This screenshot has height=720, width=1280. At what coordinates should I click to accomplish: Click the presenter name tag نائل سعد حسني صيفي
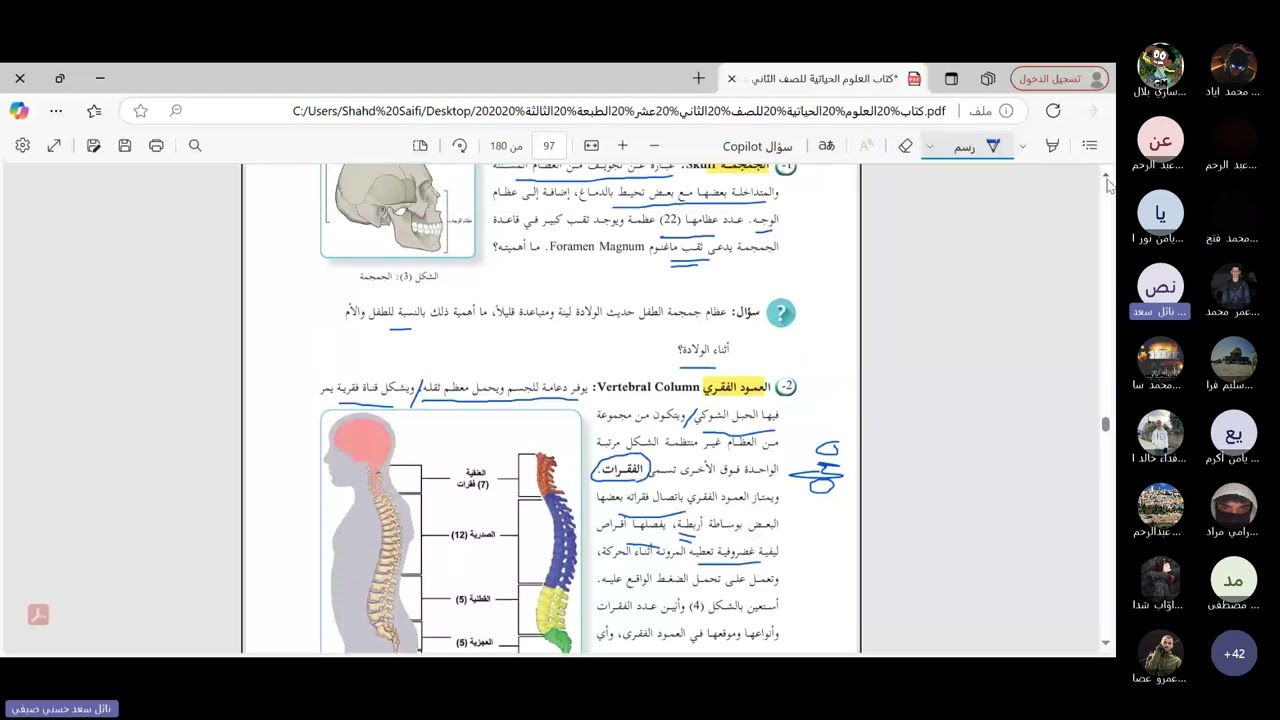61,709
